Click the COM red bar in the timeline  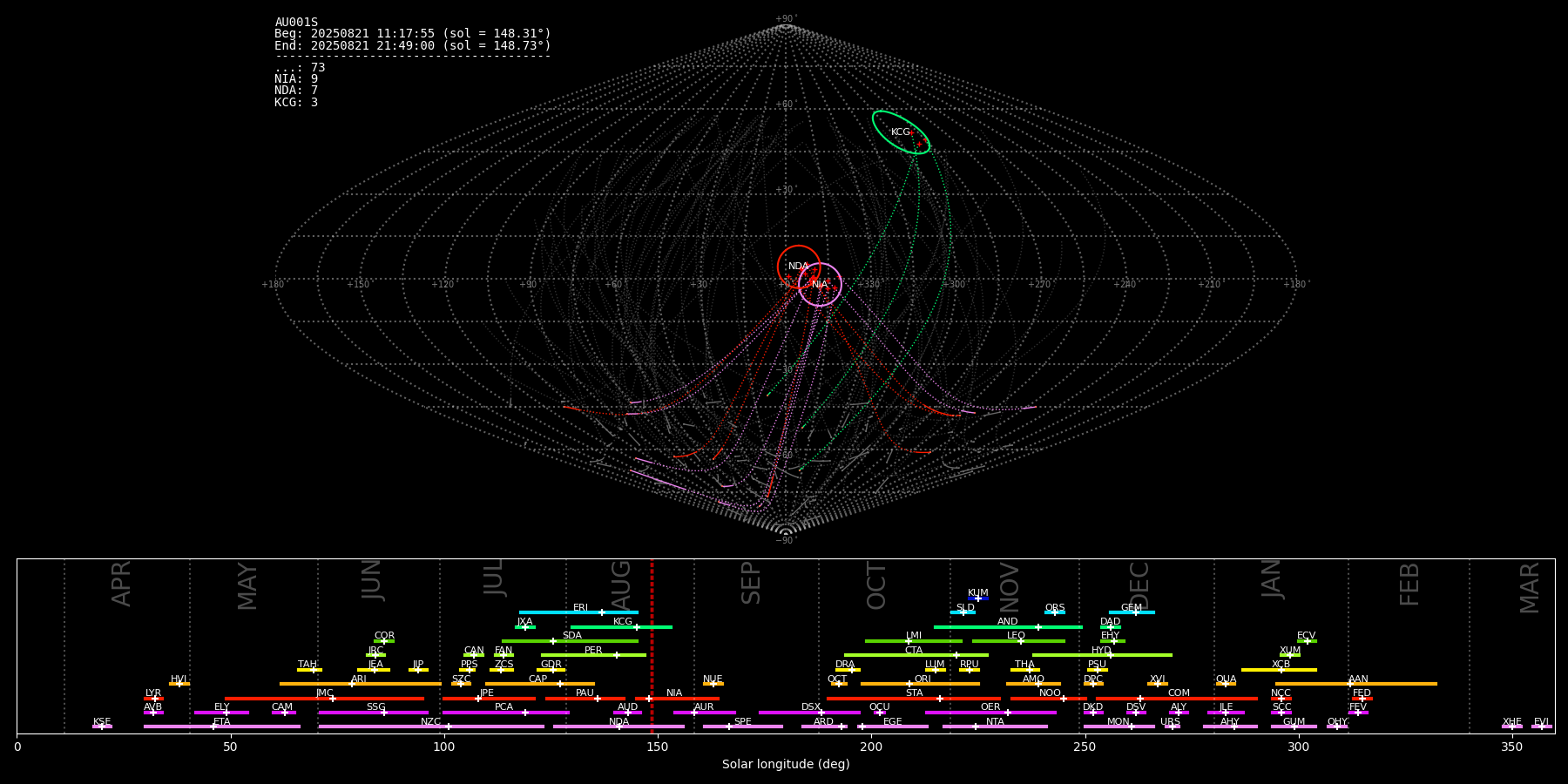[1177, 699]
